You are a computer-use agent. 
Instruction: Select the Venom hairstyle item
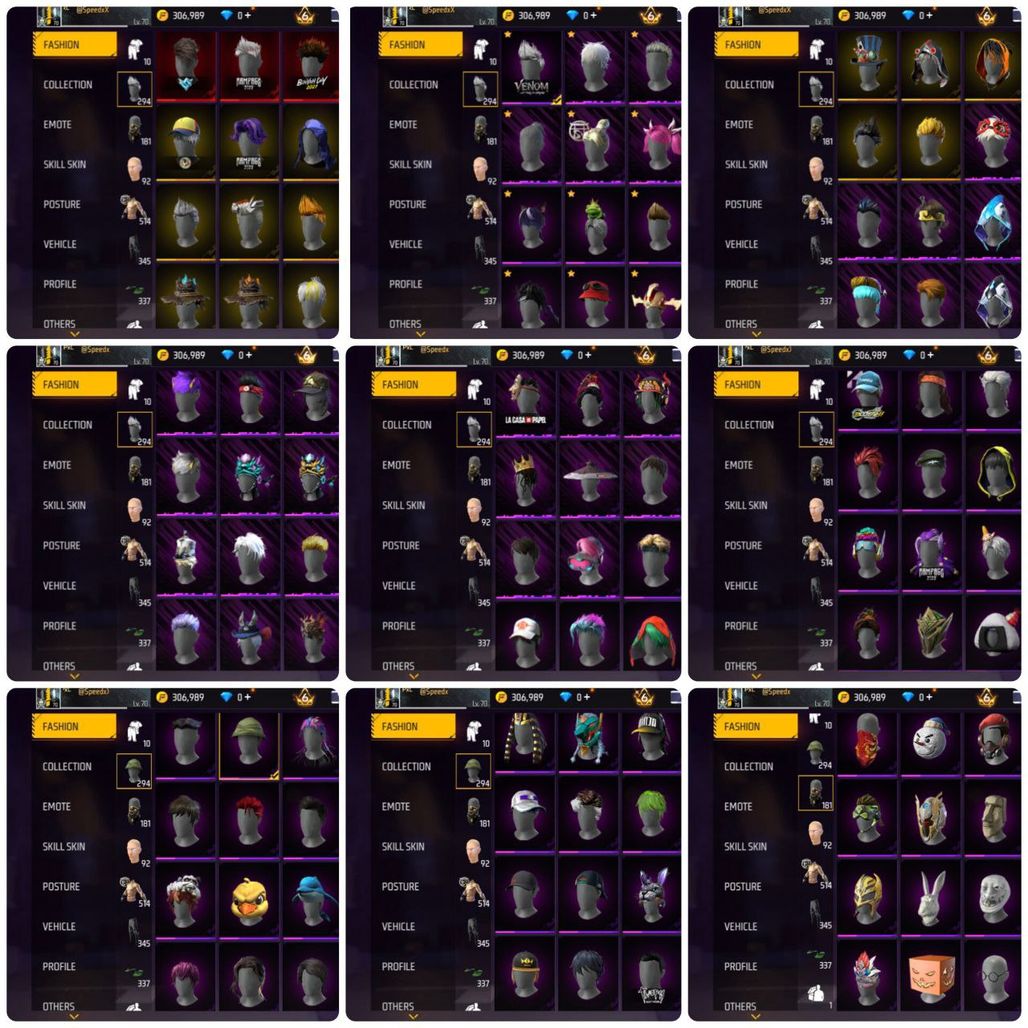(x=531, y=66)
